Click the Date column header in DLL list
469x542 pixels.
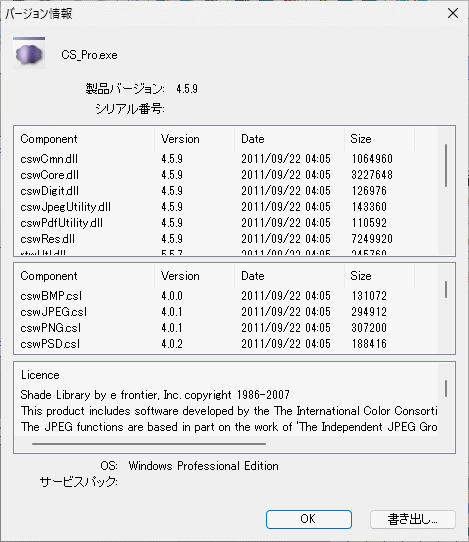tap(289, 139)
